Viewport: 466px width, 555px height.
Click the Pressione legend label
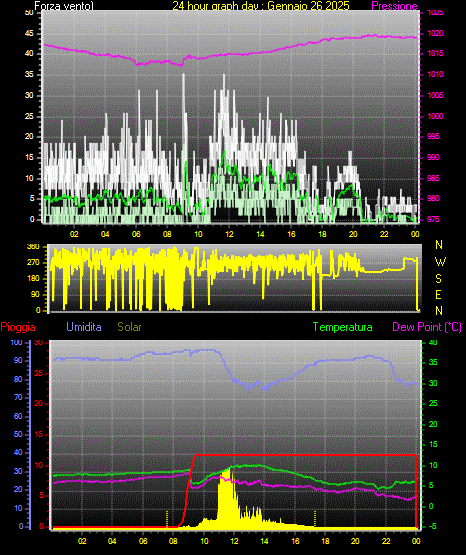click(x=394, y=6)
